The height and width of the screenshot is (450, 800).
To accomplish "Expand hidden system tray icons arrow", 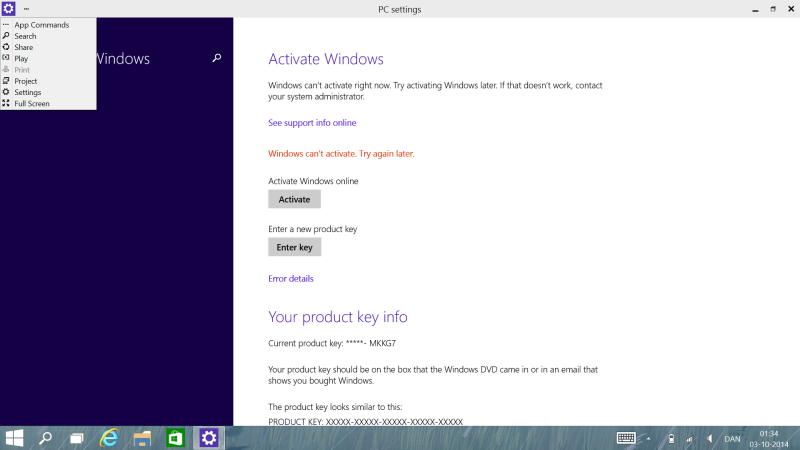I will click(x=648, y=438).
